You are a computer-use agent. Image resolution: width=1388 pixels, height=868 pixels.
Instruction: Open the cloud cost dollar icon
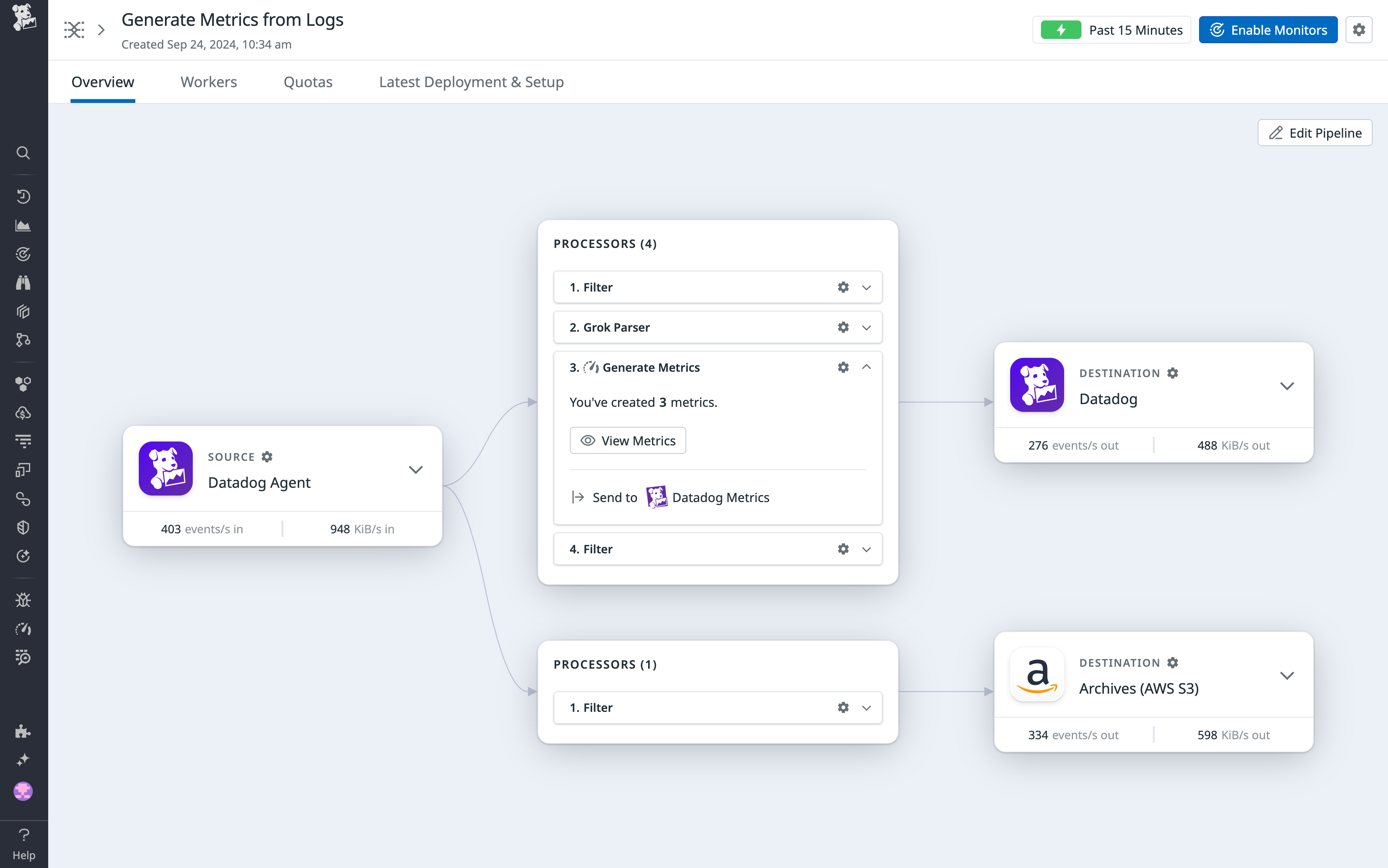(x=23, y=413)
